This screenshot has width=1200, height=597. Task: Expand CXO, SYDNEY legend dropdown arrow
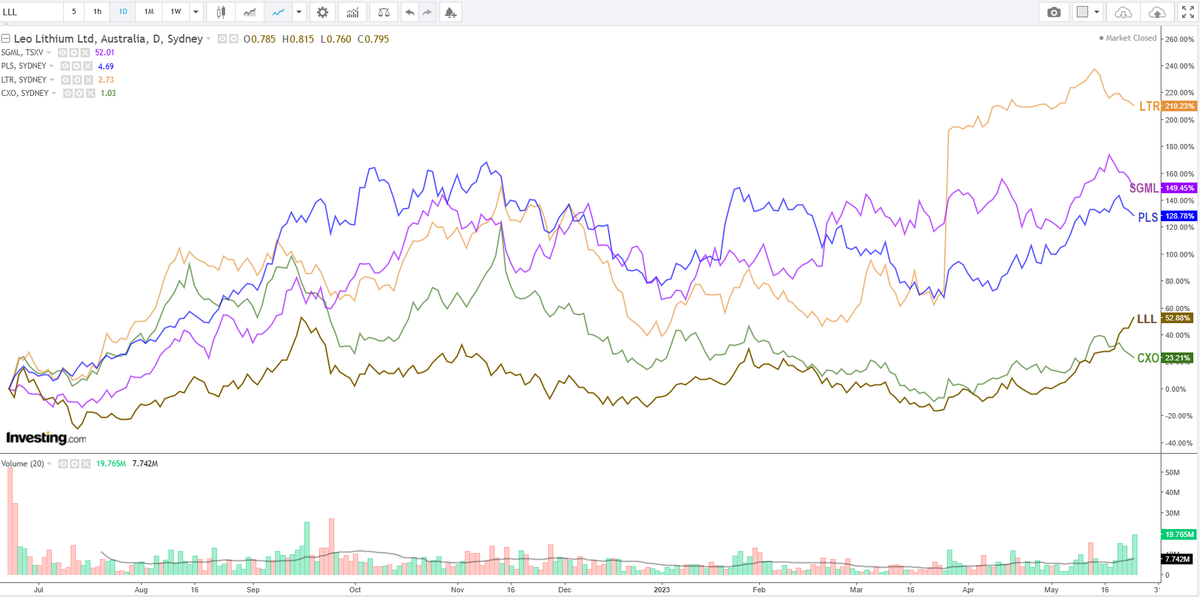[x=54, y=93]
